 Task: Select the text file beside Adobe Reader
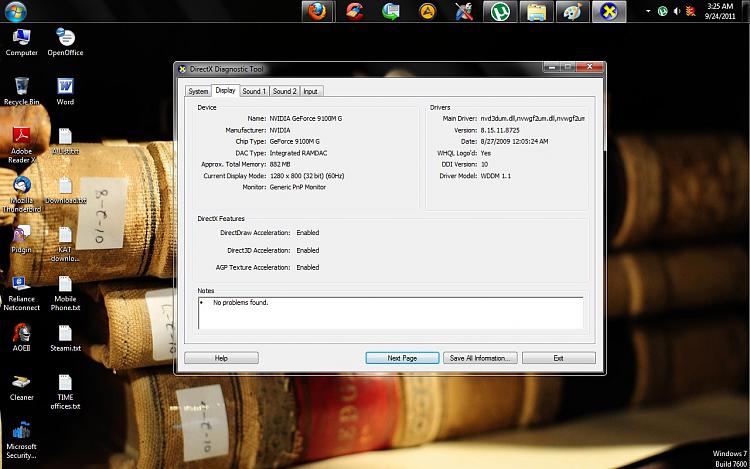[x=65, y=141]
